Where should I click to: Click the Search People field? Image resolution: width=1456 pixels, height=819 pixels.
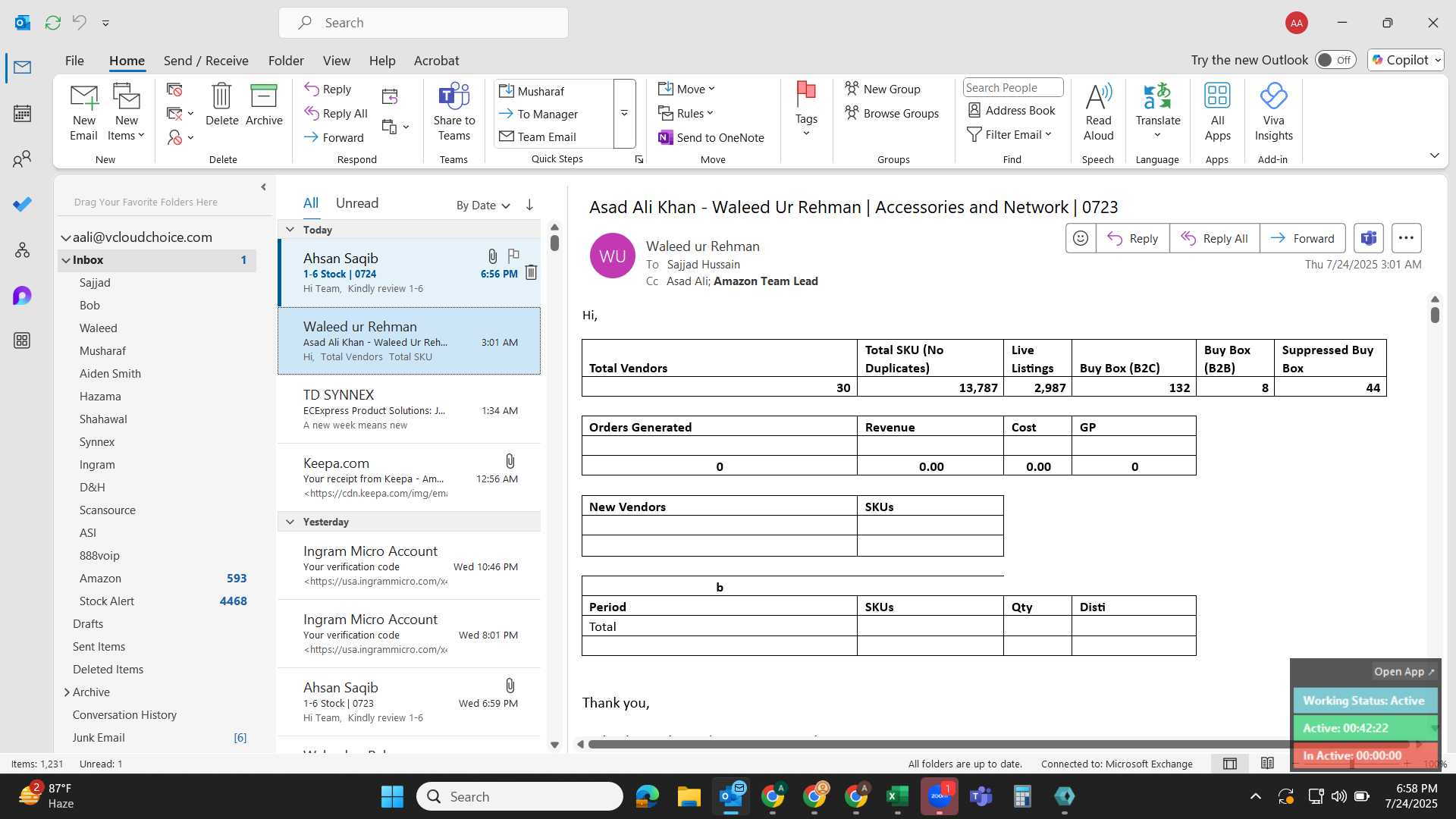click(x=1013, y=87)
